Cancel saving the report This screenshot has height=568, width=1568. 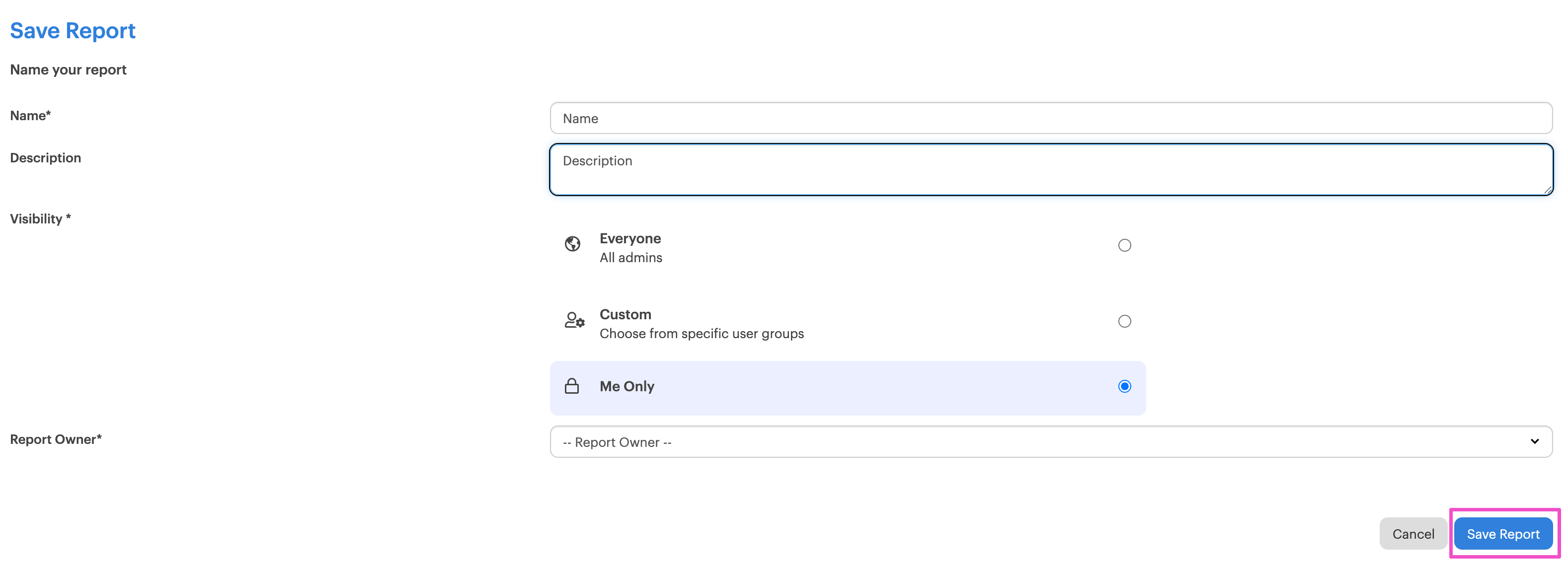[x=1413, y=534]
